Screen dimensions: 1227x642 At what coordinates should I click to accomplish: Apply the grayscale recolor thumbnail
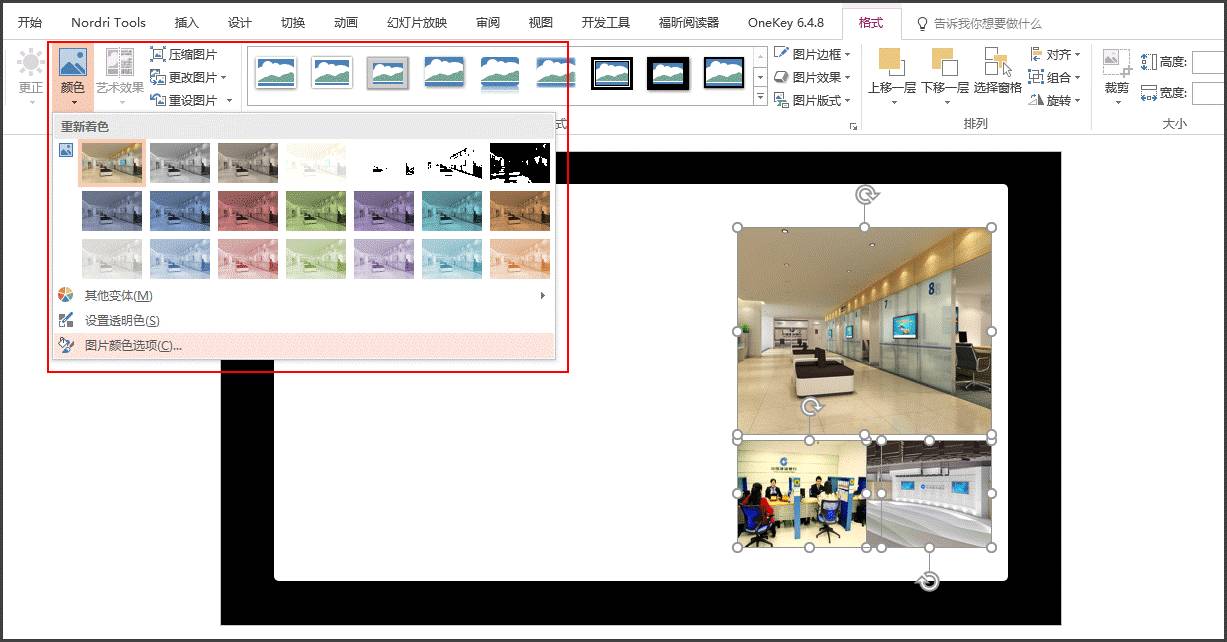point(181,162)
